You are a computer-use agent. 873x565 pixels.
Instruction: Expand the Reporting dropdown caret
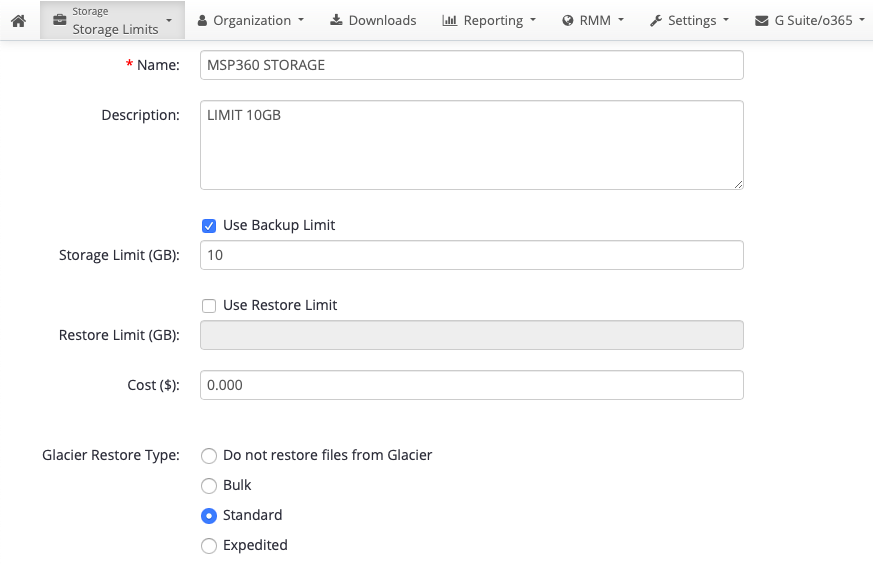(533, 20)
